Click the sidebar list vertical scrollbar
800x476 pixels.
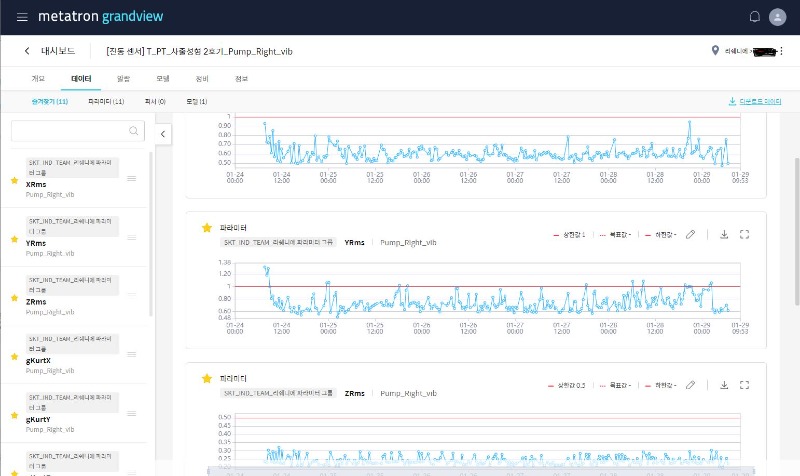(151, 234)
